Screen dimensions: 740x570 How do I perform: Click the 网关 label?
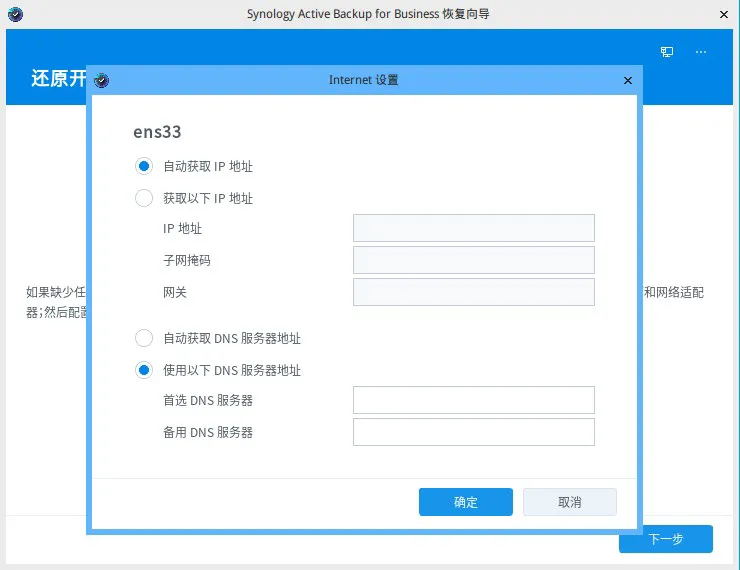coord(175,293)
